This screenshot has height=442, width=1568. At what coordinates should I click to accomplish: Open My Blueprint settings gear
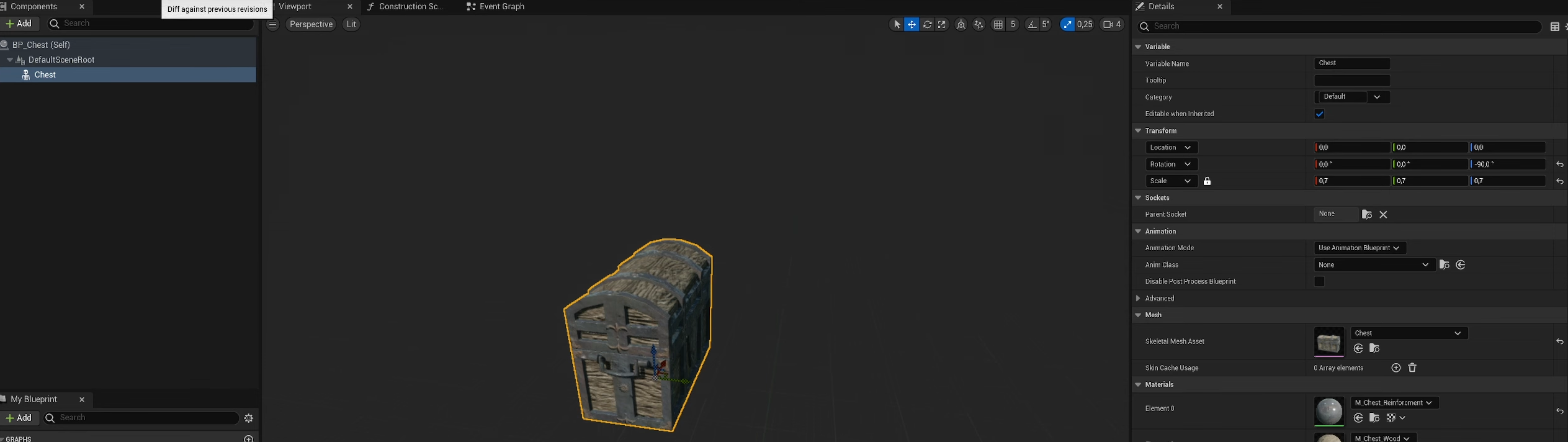click(249, 418)
